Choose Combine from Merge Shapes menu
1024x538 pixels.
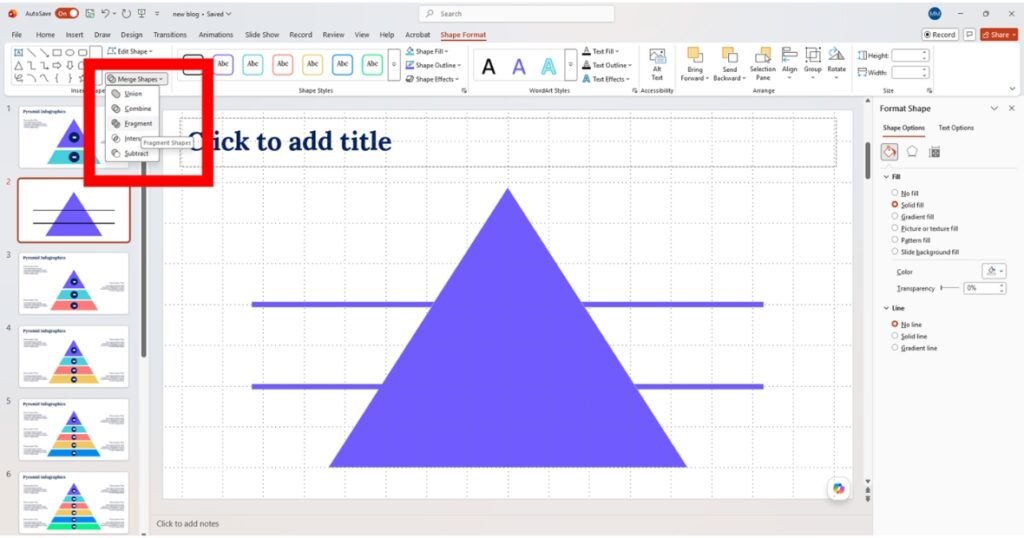click(x=133, y=109)
